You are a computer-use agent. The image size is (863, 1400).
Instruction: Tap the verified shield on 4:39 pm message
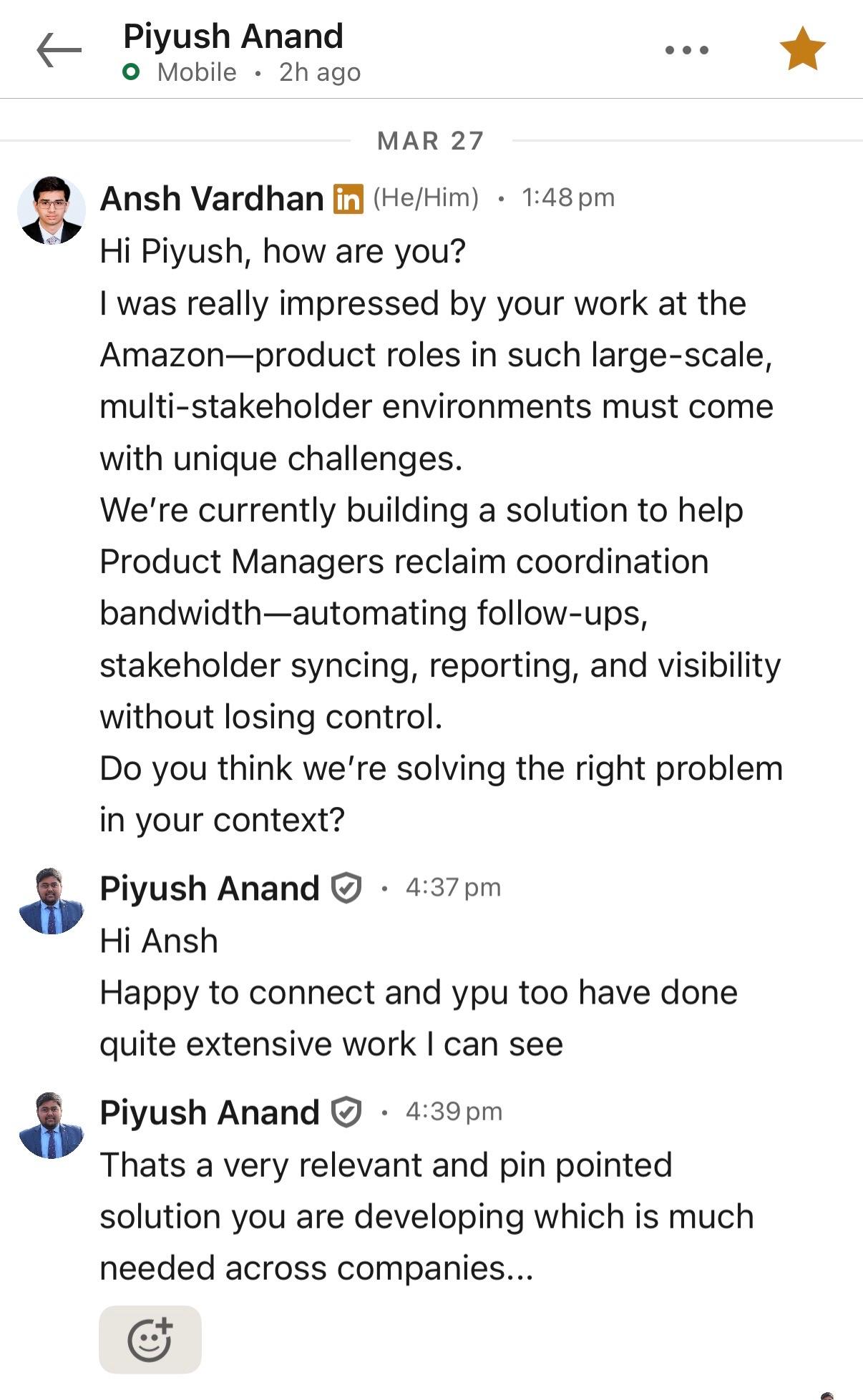coord(346,1112)
